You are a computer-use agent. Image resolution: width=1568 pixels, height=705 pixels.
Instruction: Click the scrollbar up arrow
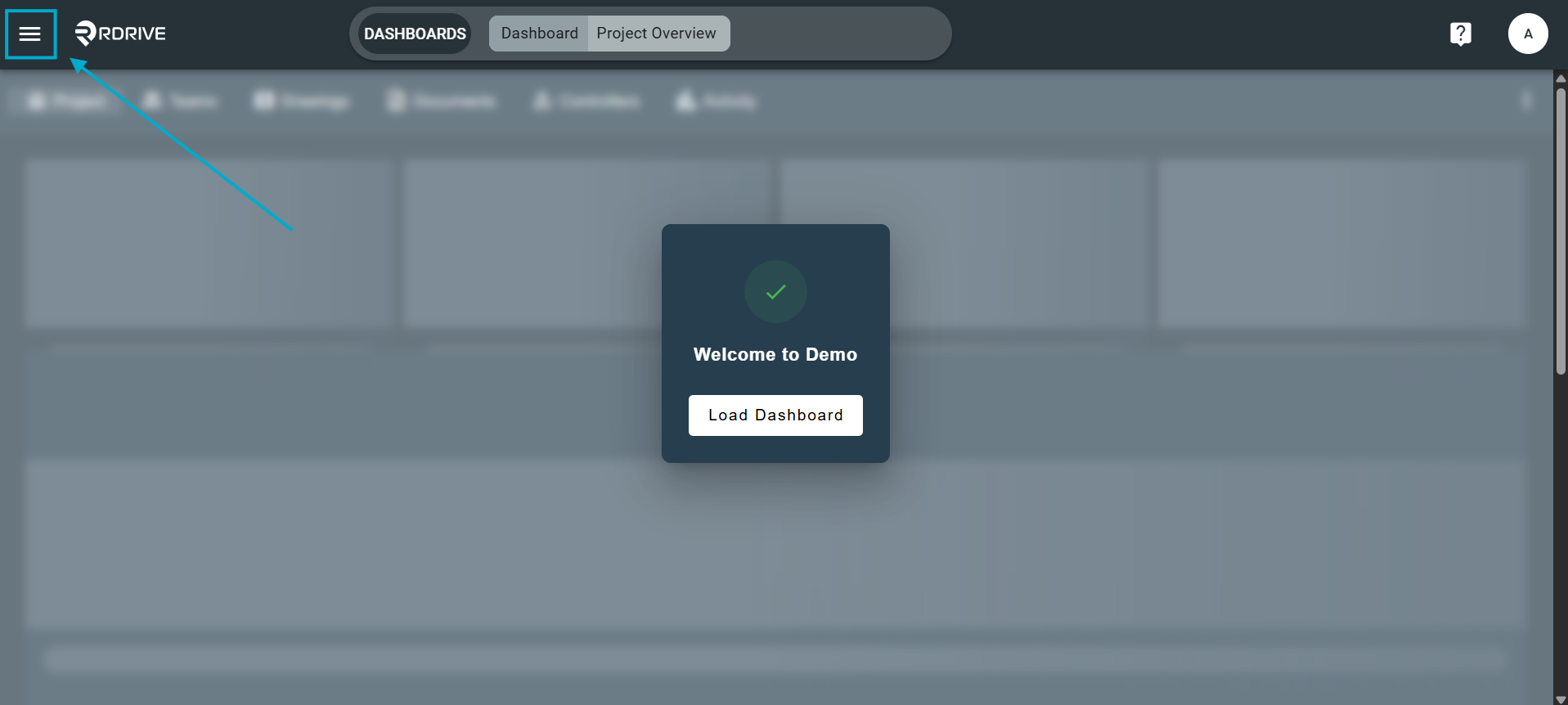(1561, 79)
